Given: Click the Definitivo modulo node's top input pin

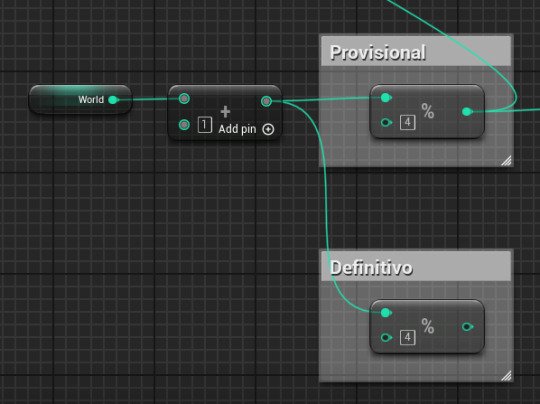Looking at the screenshot, I should [386, 313].
